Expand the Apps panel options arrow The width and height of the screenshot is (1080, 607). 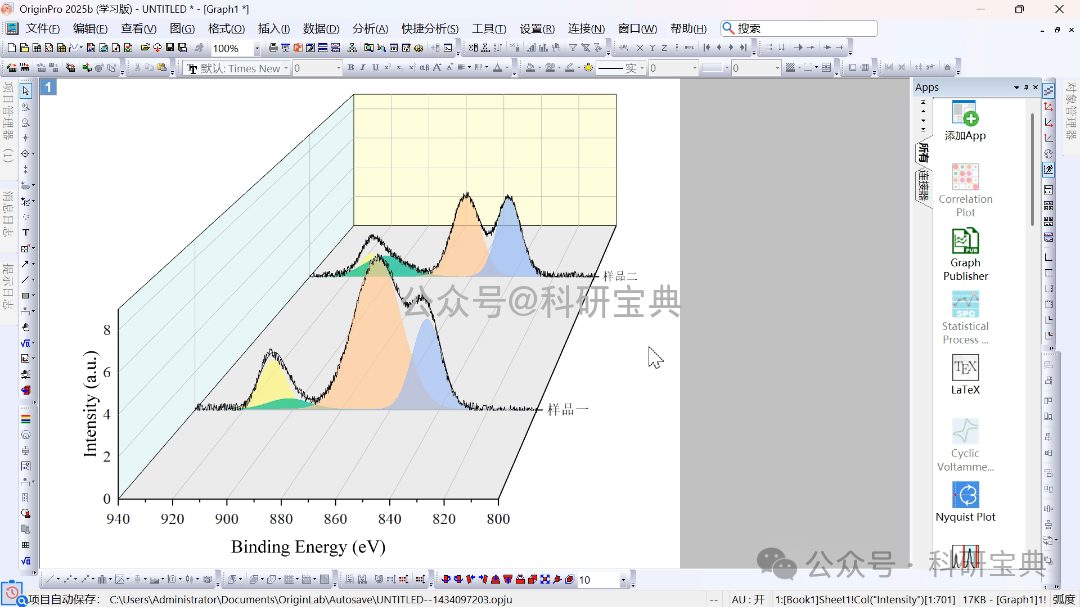click(x=1016, y=87)
